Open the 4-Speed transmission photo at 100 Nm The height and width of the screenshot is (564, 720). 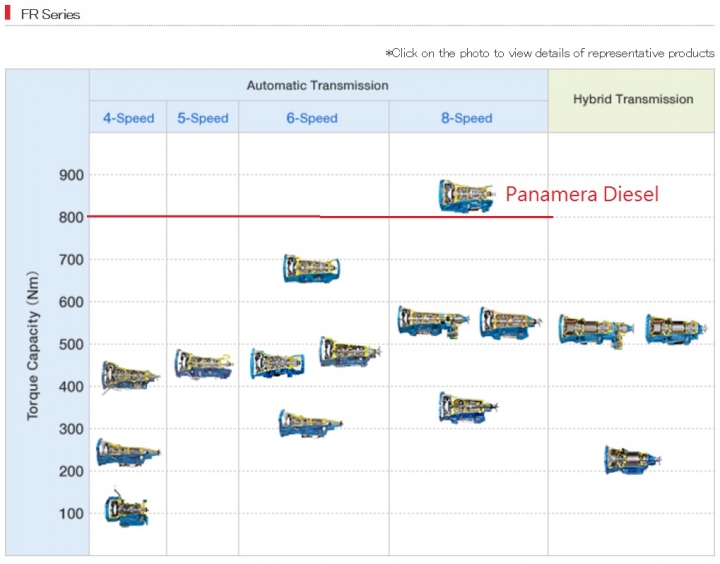127,508
